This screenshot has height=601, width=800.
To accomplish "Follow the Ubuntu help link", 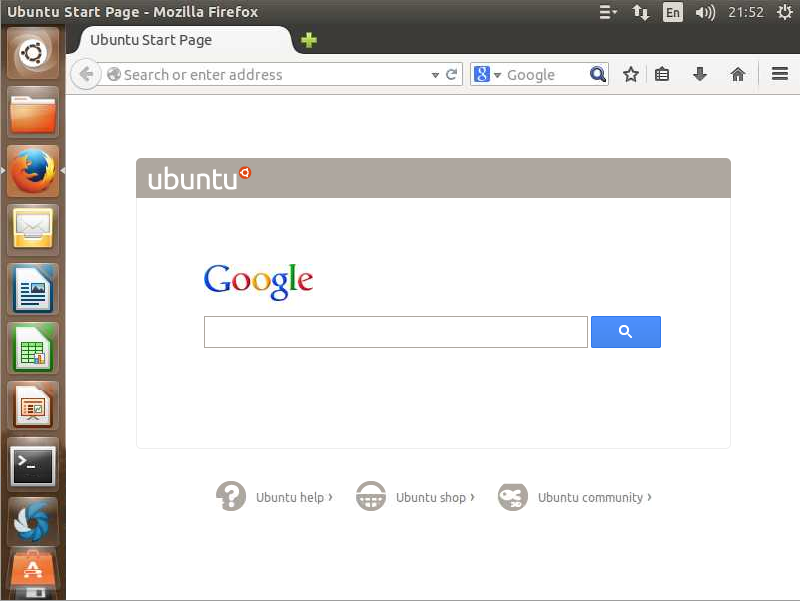I will coord(294,497).
